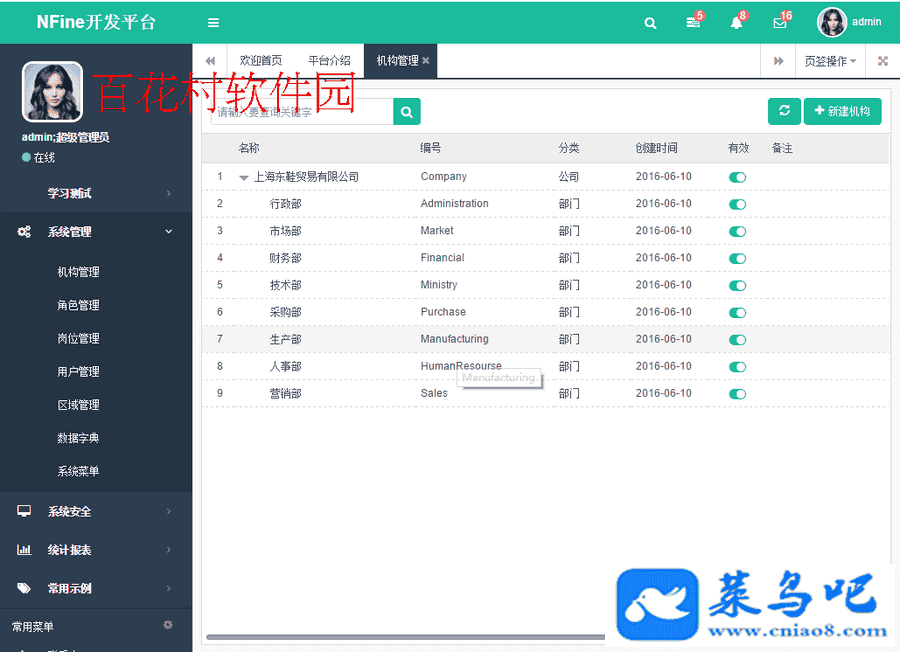Click the green refresh button
This screenshot has height=652, width=900.
(x=784, y=111)
